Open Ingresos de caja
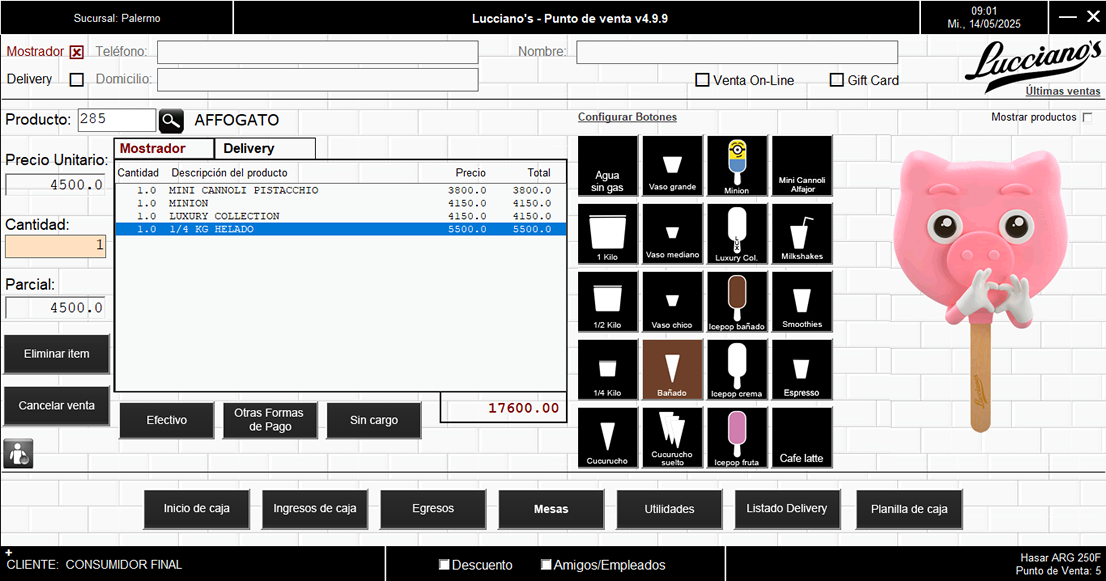 315,509
